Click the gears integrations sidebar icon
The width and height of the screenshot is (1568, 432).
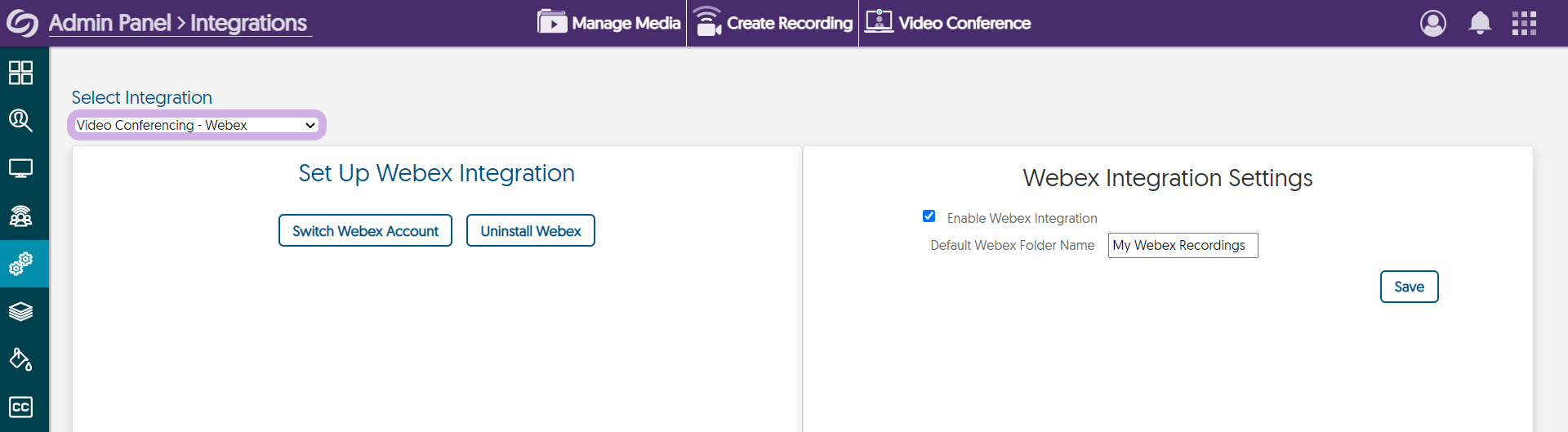click(x=20, y=264)
